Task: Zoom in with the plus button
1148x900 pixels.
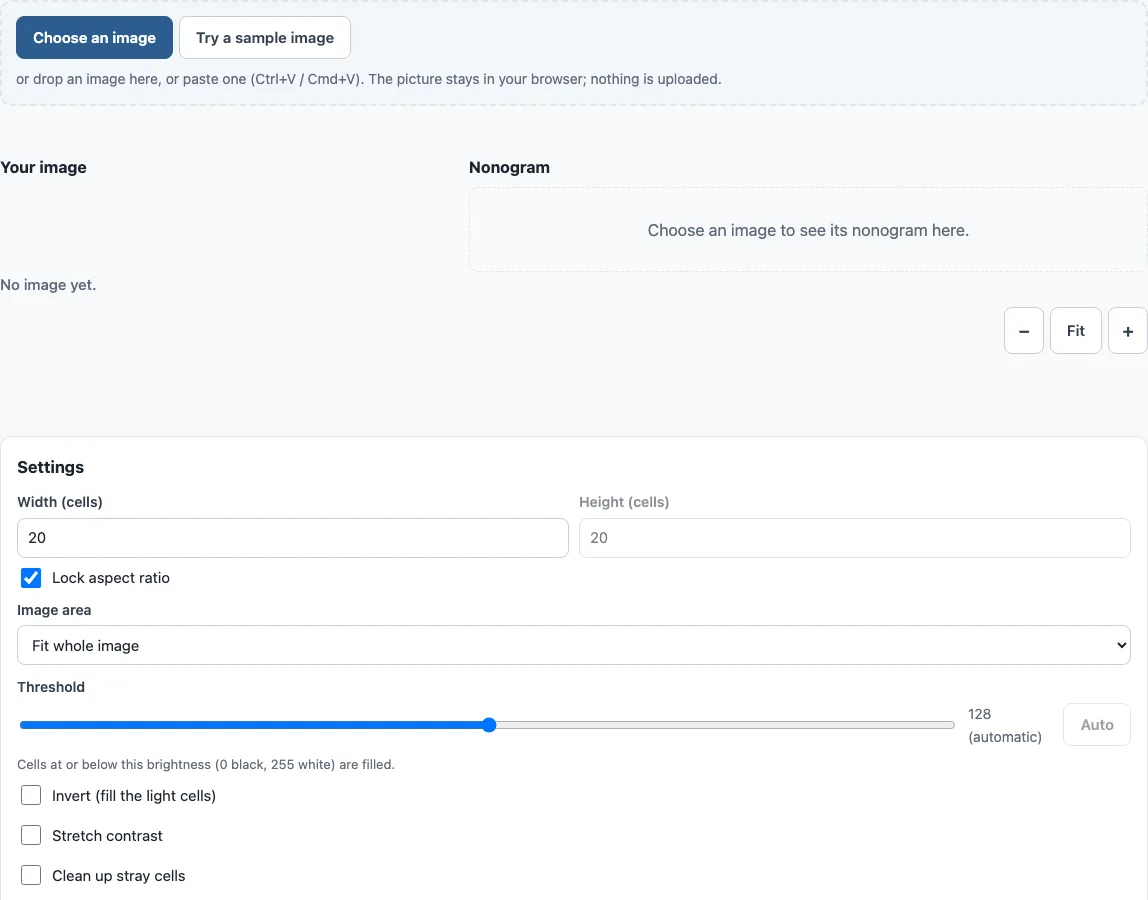Action: (x=1128, y=331)
